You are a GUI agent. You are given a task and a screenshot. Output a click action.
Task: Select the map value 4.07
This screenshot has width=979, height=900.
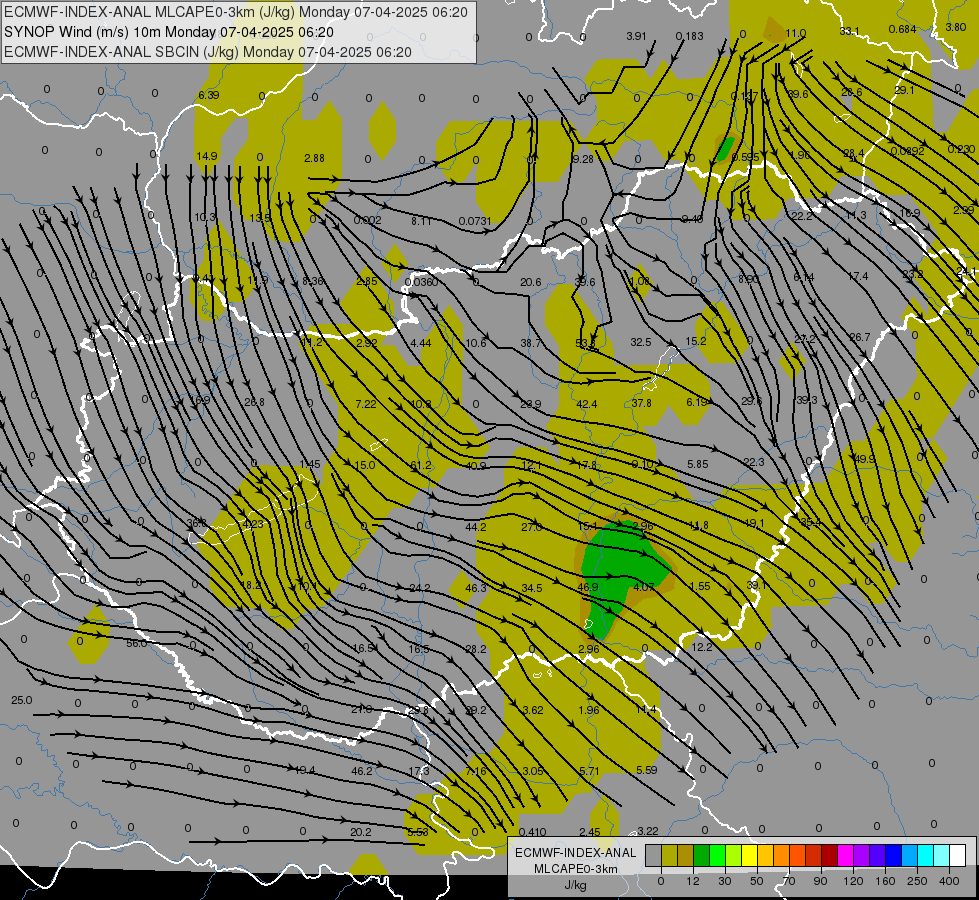point(644,587)
